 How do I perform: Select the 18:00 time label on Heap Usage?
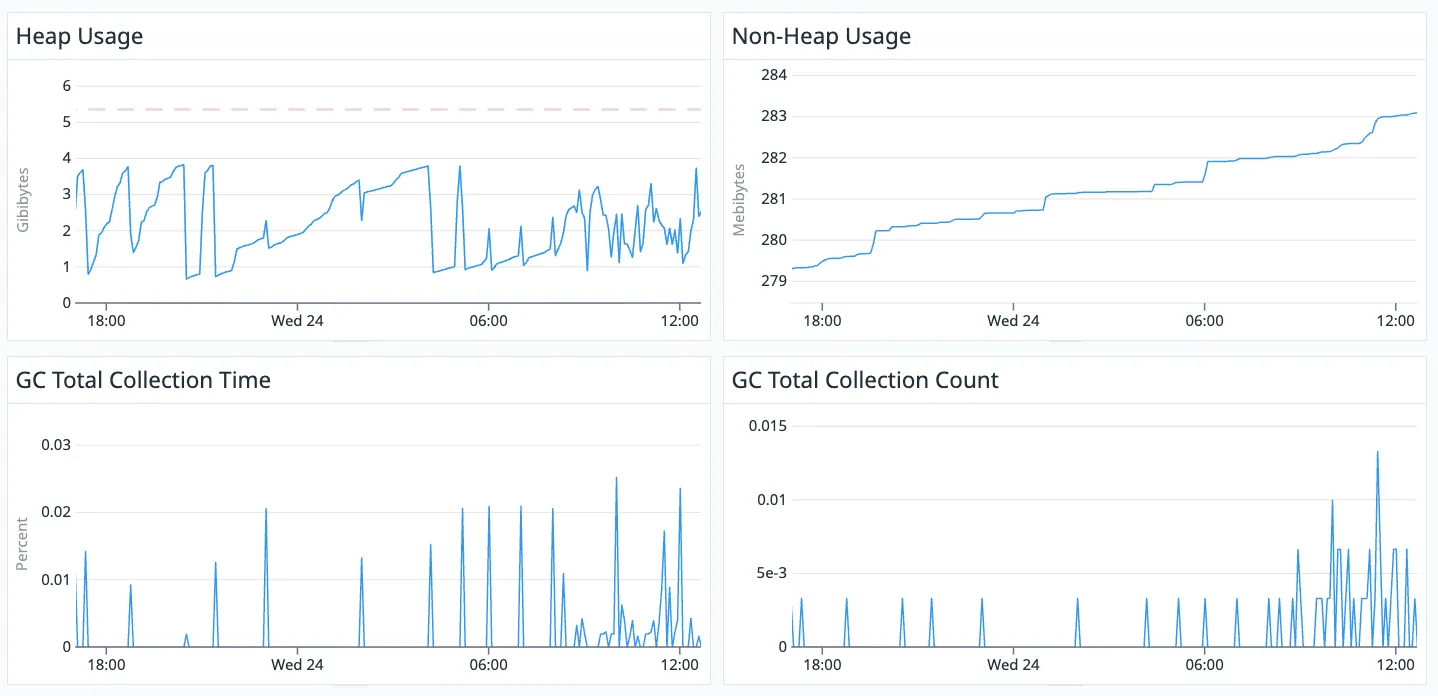coord(107,320)
